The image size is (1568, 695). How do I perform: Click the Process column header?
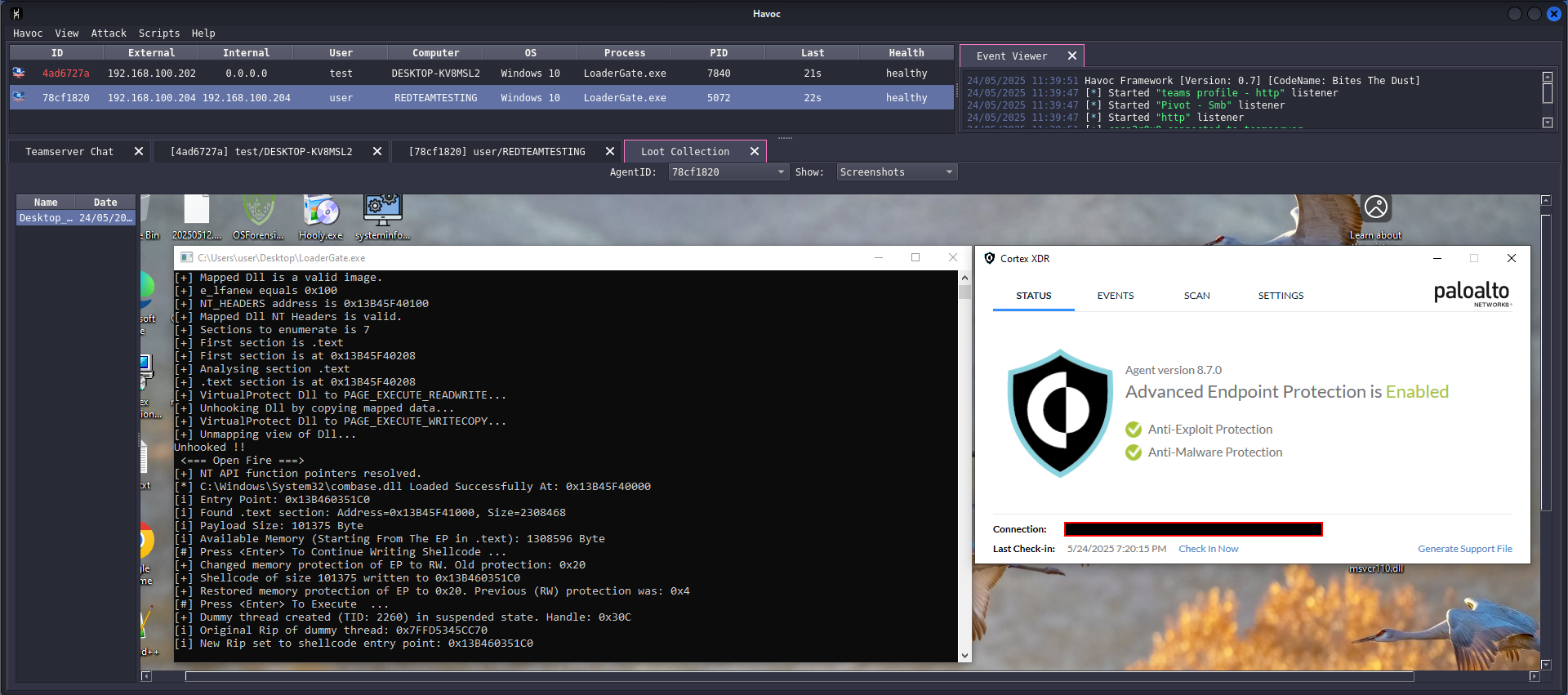click(x=625, y=53)
